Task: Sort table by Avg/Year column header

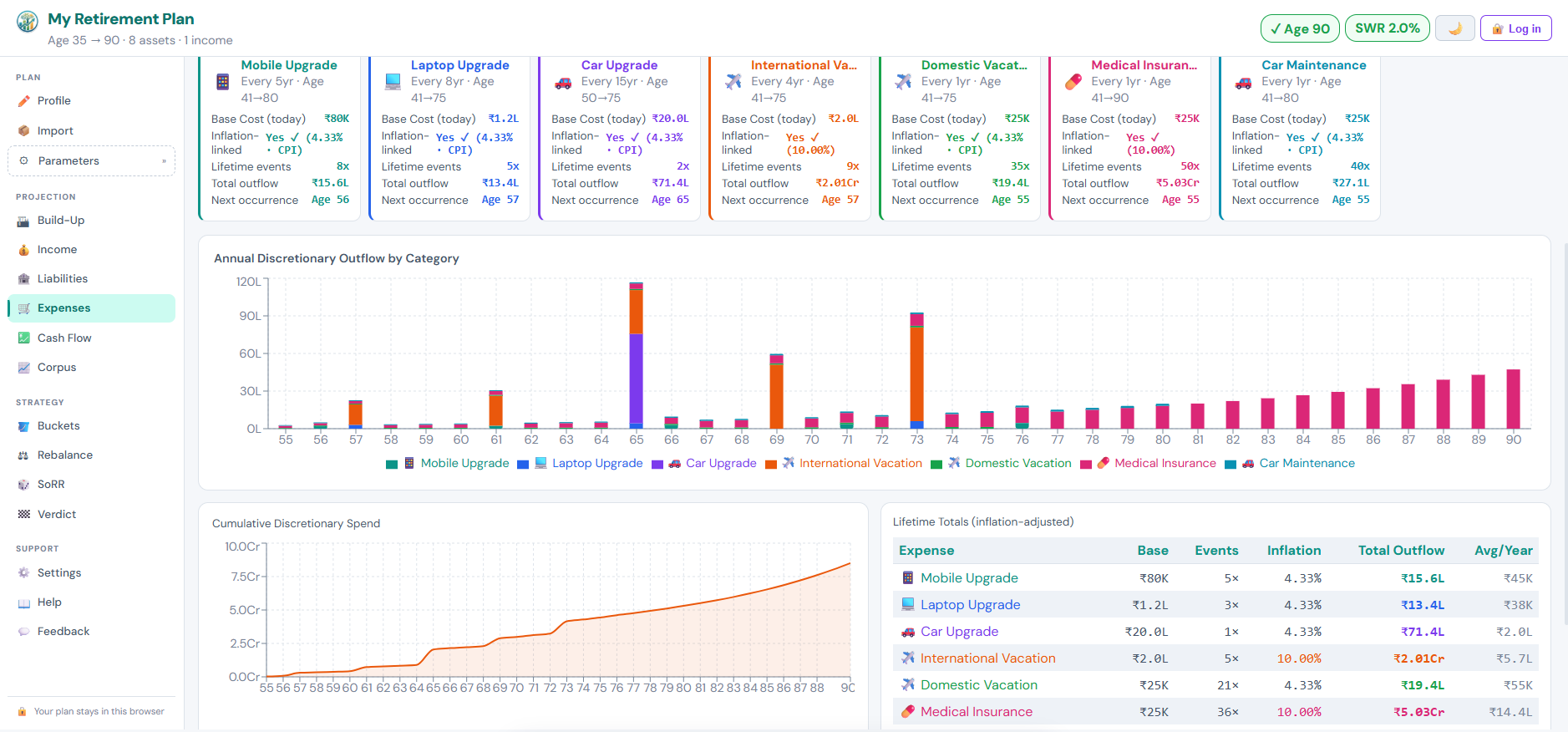Action: click(1504, 551)
